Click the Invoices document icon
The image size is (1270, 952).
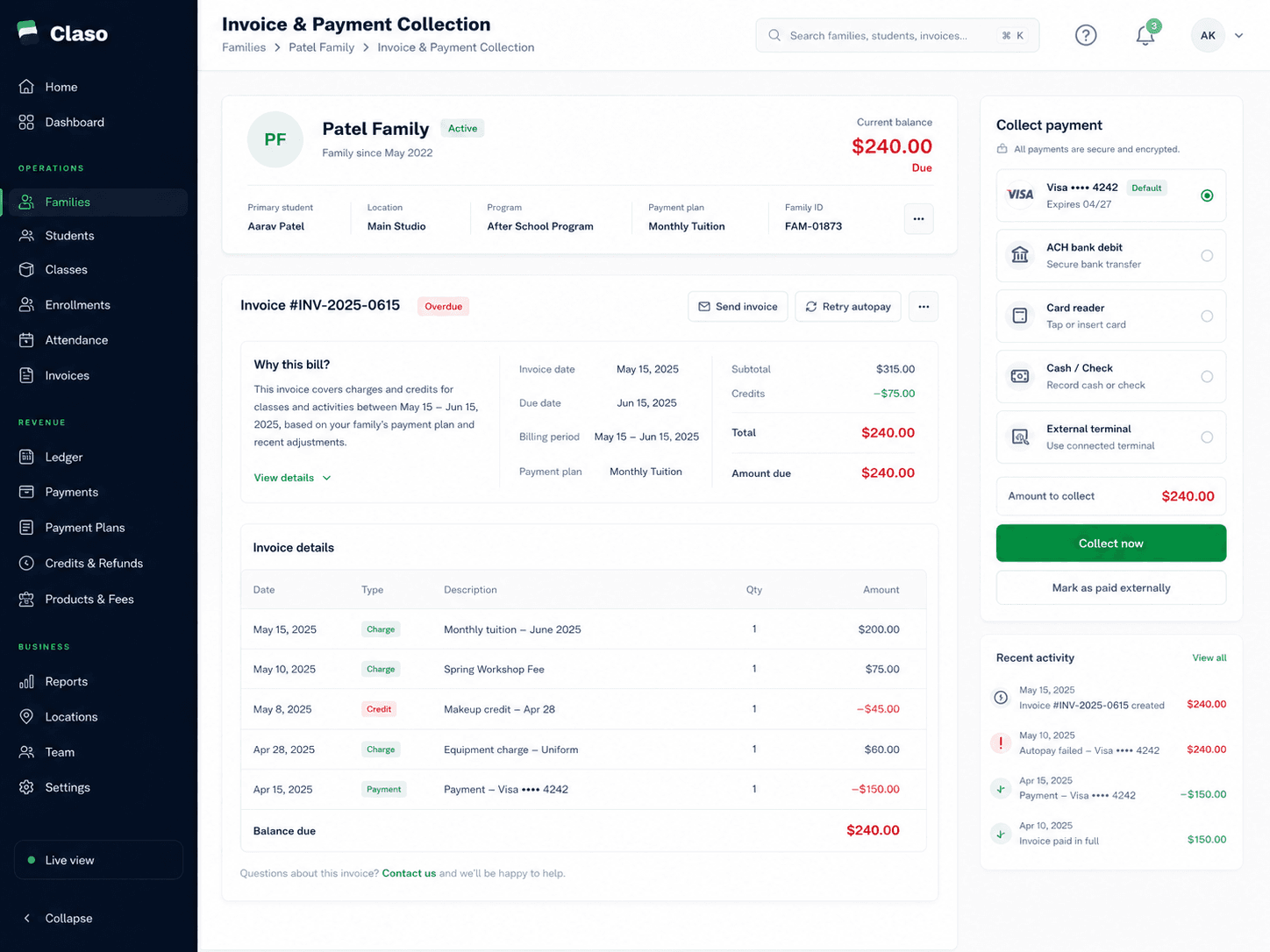(26, 375)
